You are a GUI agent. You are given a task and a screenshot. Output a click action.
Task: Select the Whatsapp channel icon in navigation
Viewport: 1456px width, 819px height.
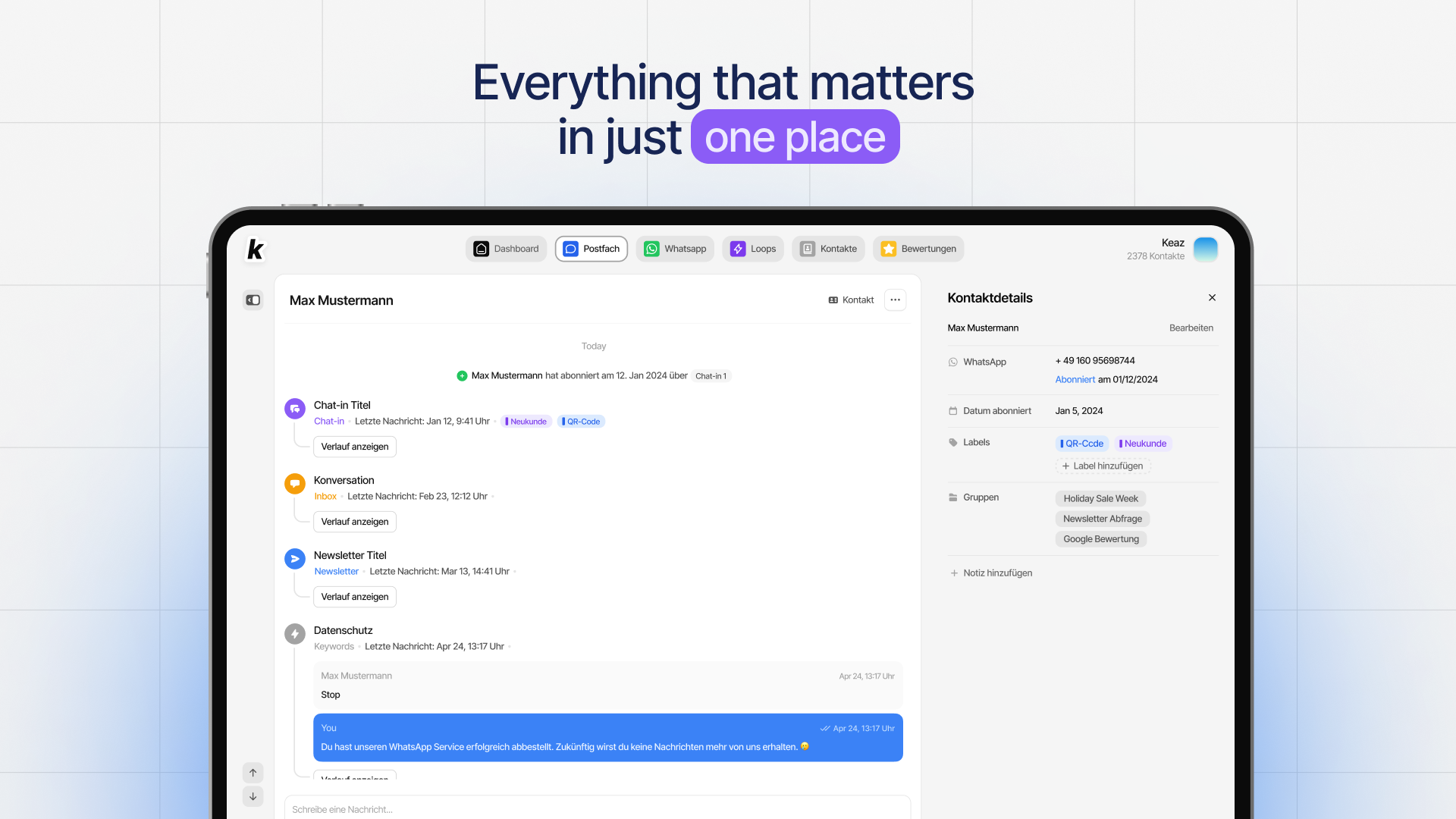coord(651,249)
